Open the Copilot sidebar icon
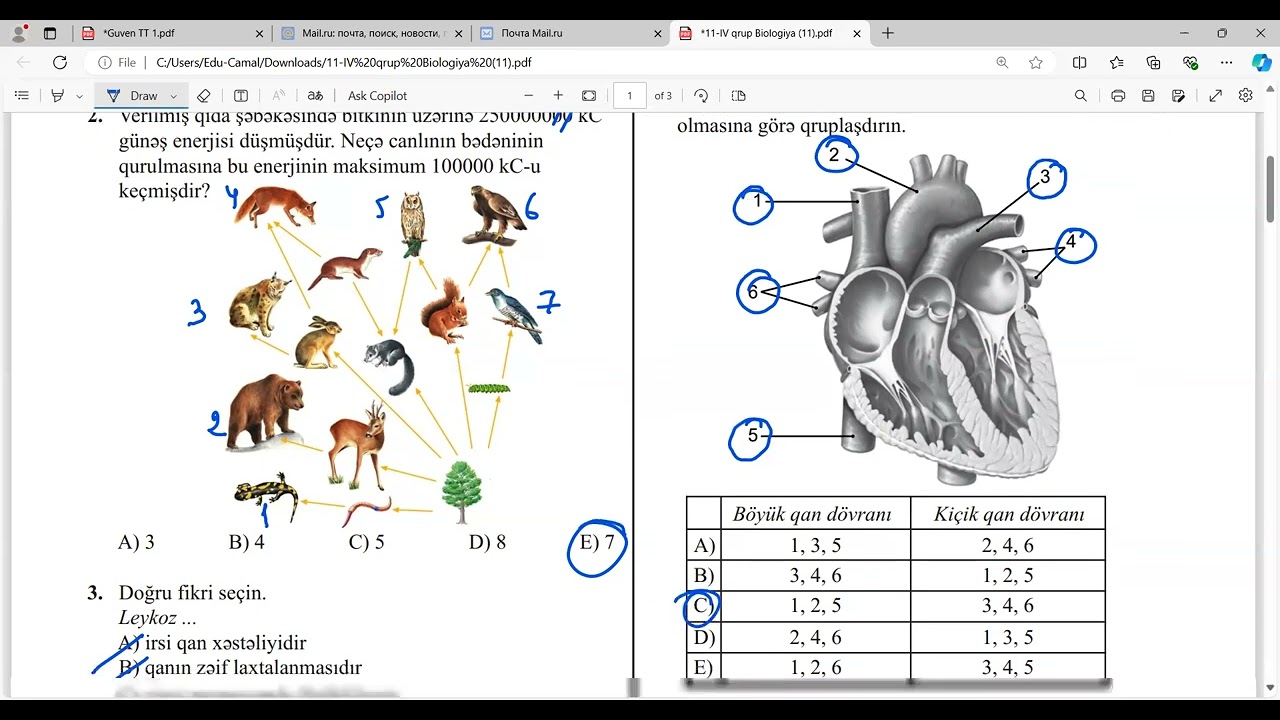 pyautogui.click(x=1261, y=62)
